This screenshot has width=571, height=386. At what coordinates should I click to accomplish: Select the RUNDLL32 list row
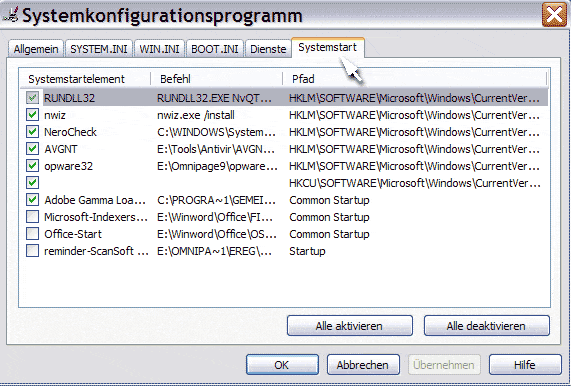(284, 98)
